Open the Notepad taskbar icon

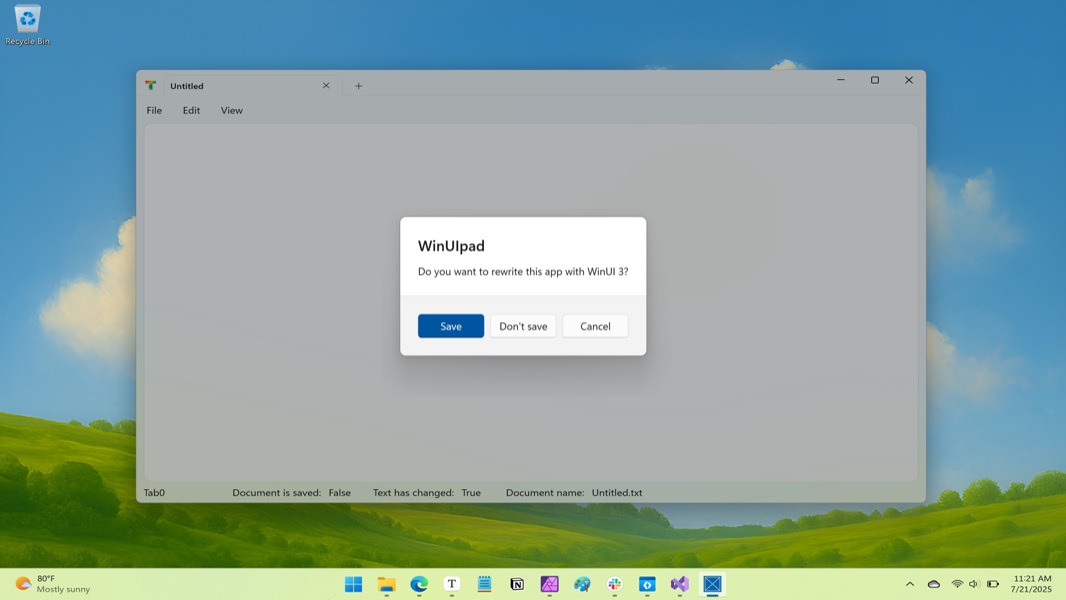(484, 584)
